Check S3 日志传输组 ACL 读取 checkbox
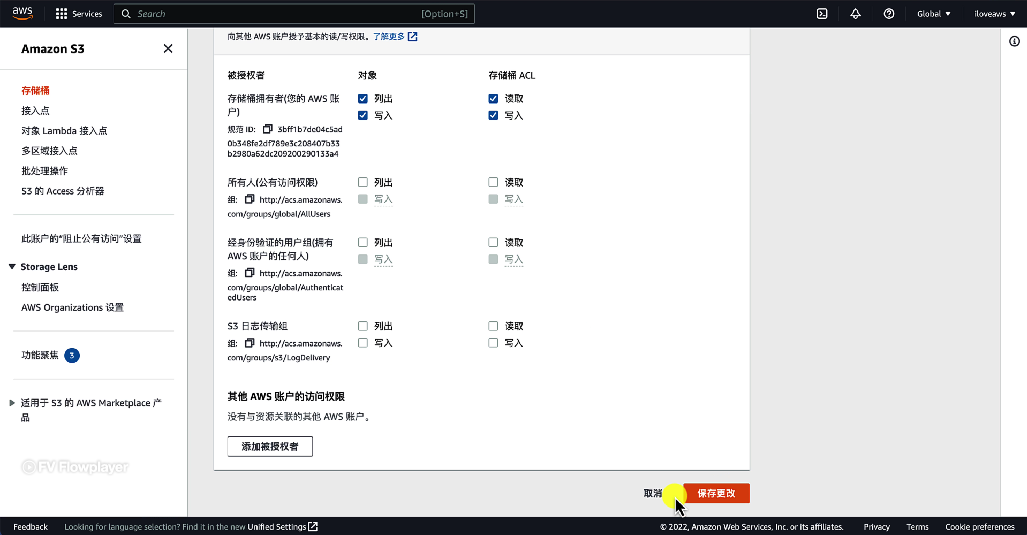The image size is (1027, 535). click(493, 325)
